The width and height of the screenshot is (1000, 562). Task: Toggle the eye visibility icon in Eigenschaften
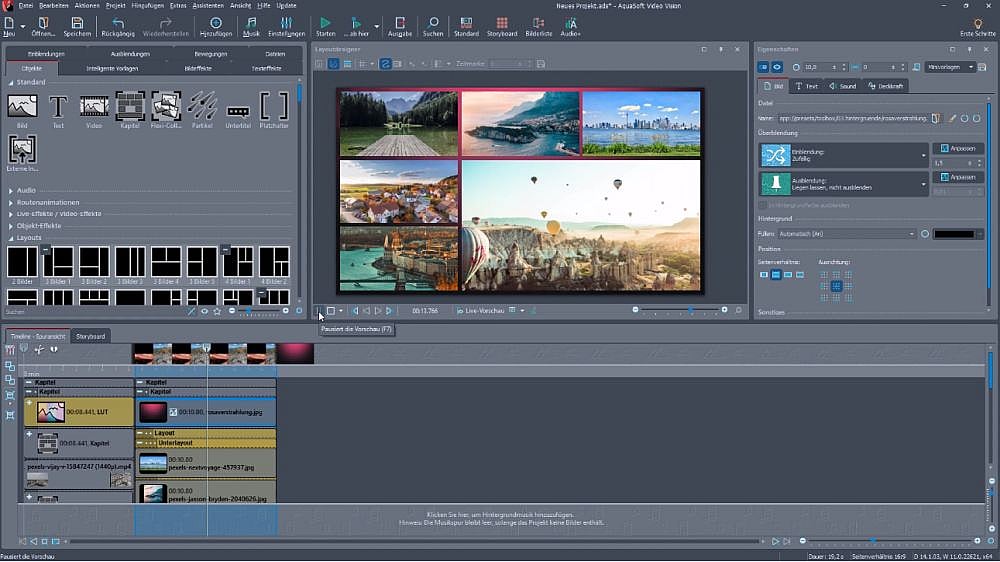pyautogui.click(x=777, y=67)
